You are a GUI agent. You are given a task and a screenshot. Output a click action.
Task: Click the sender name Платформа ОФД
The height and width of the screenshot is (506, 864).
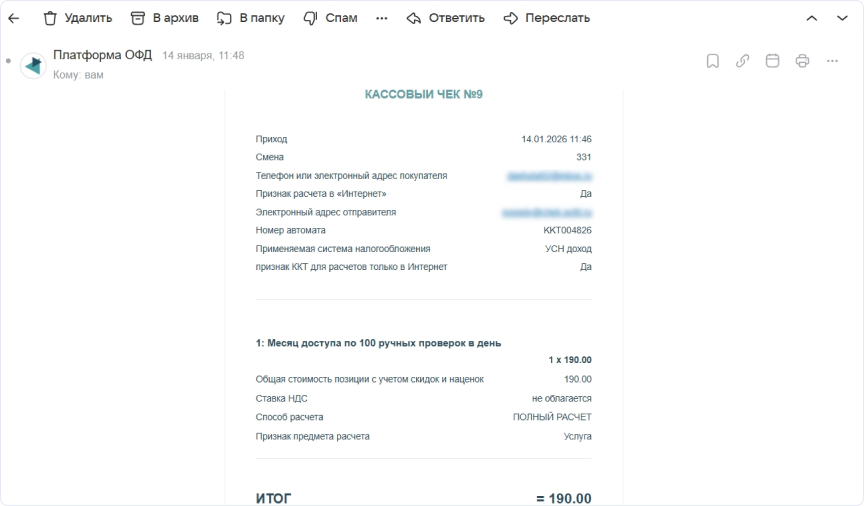(x=102, y=55)
